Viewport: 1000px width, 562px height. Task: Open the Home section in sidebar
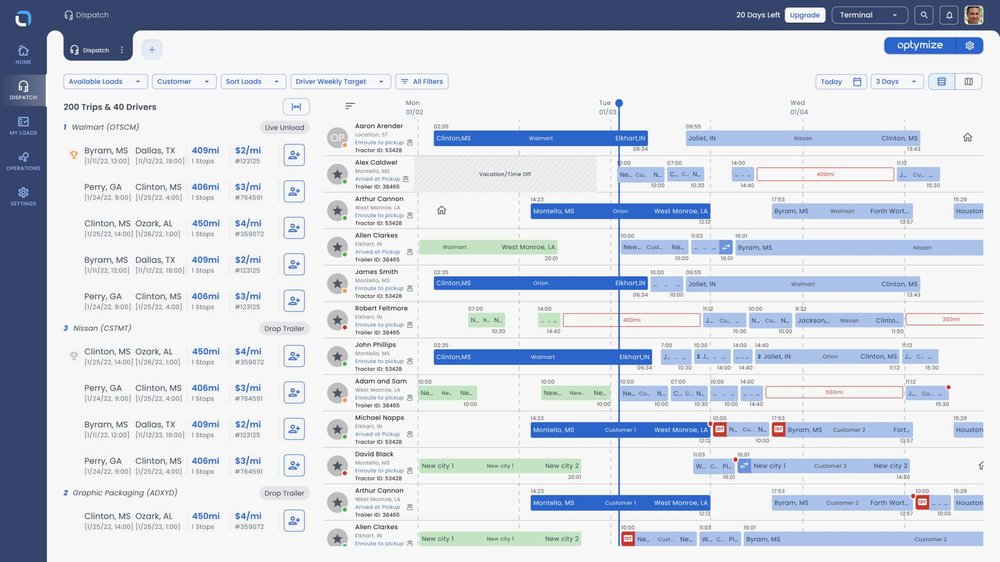coord(23,55)
